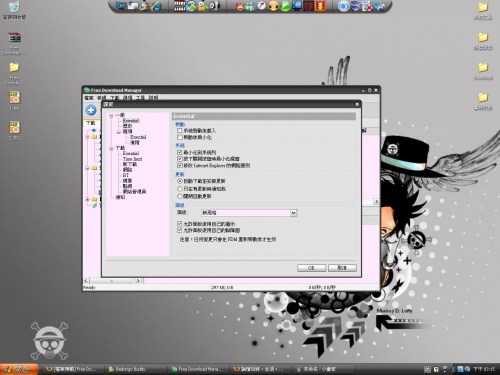Collapse the node above the indented Essential item
500x375 pixels.
(118, 132)
